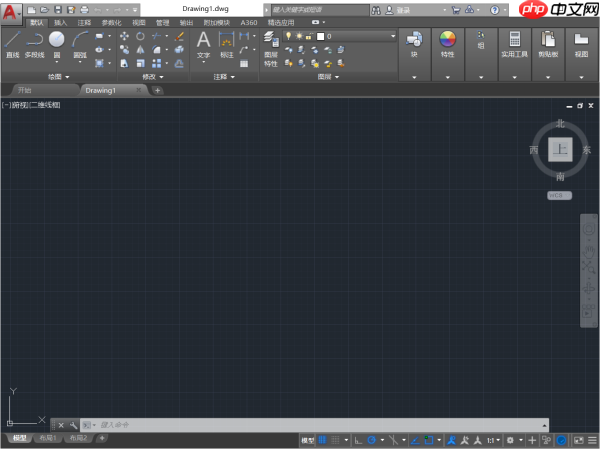600x449 pixels.
Task: Toggle ortho mode in status bar
Action: (358, 440)
